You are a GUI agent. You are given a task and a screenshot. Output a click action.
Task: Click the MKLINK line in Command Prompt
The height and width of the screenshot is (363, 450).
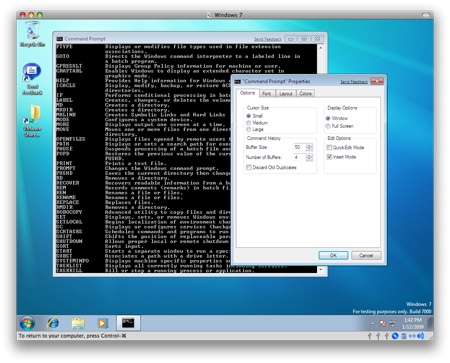pos(141,115)
